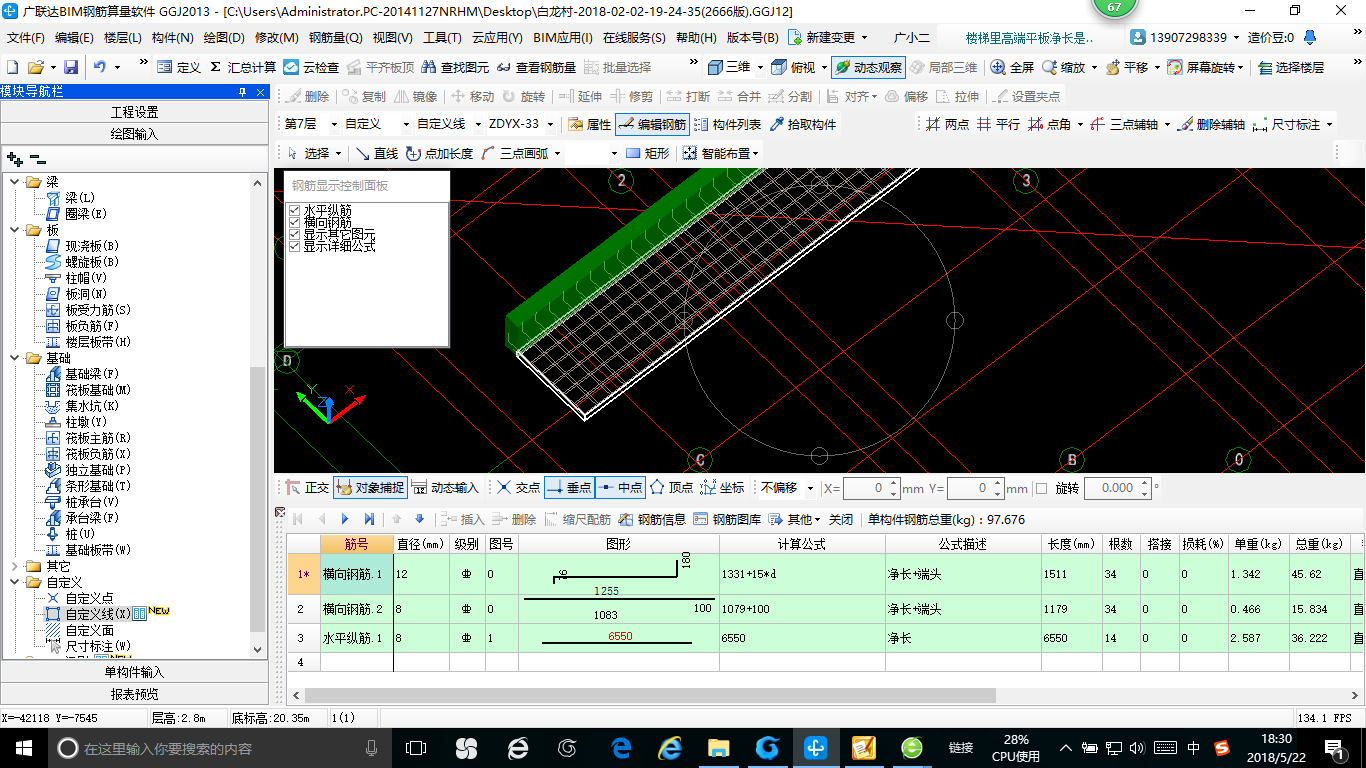Select 三点画弧 three-point arc tool
The image size is (1366, 768).
[514, 153]
